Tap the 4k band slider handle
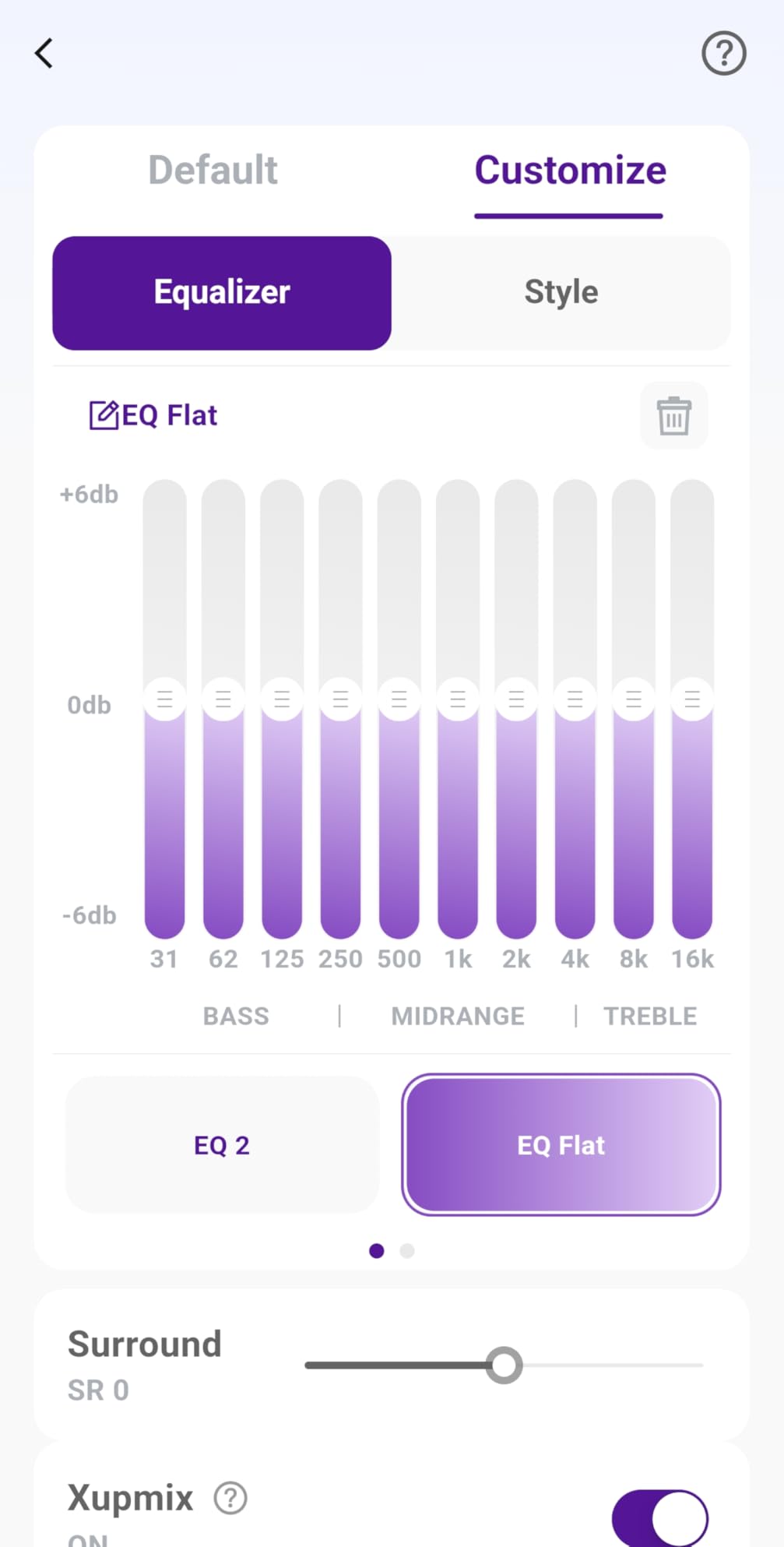 point(575,699)
